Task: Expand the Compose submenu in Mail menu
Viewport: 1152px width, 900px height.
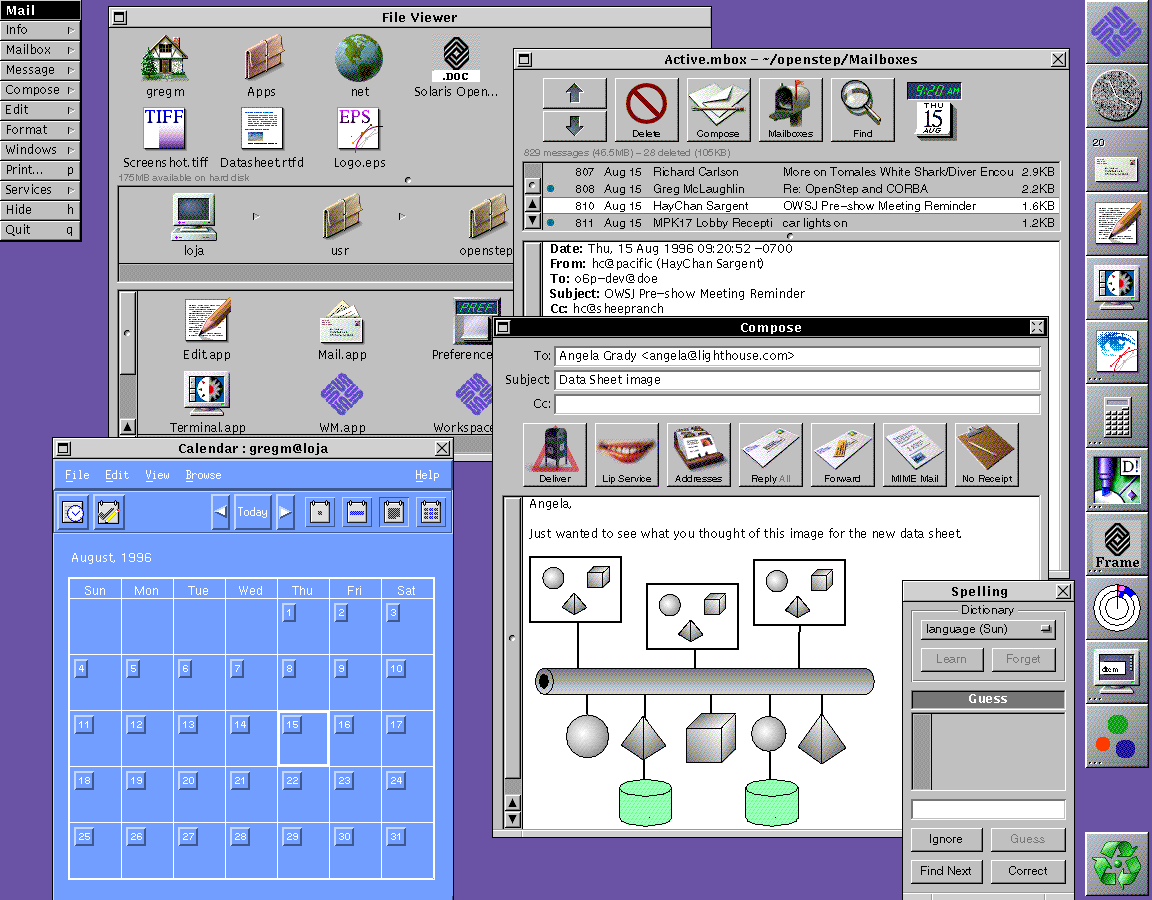Action: tap(40, 90)
